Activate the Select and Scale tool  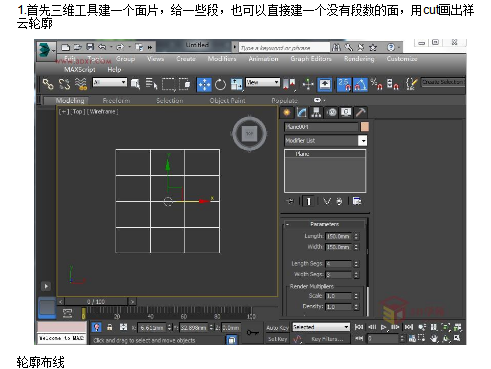click(x=236, y=84)
